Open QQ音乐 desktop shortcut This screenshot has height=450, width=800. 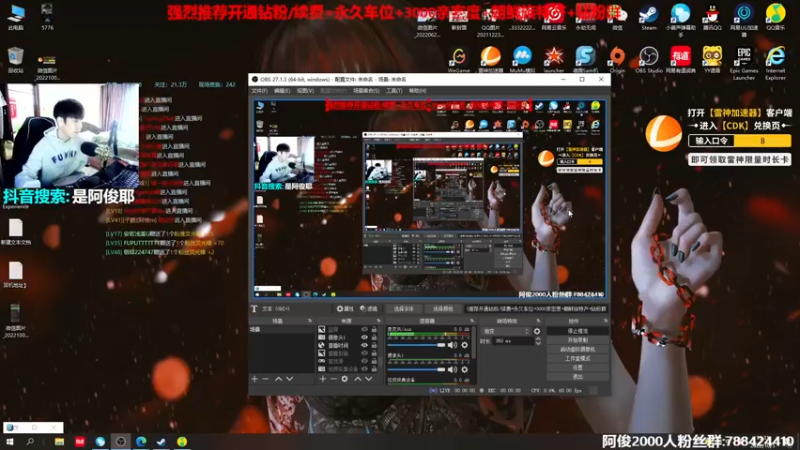(776, 17)
